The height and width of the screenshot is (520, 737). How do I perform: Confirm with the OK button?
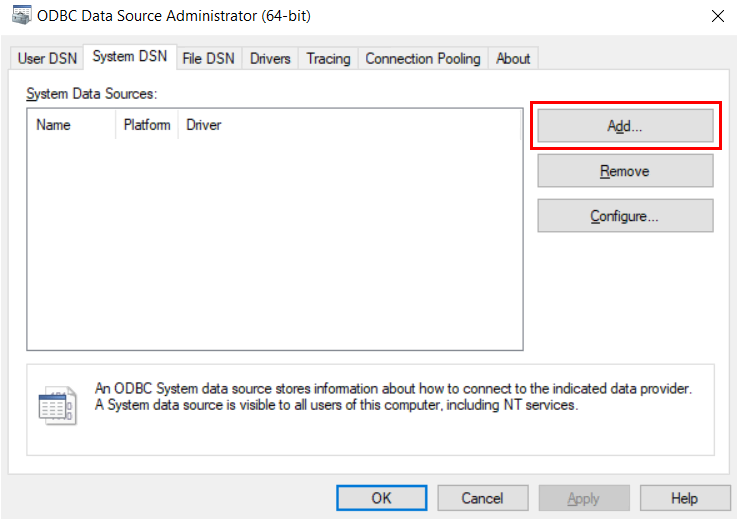(381, 498)
